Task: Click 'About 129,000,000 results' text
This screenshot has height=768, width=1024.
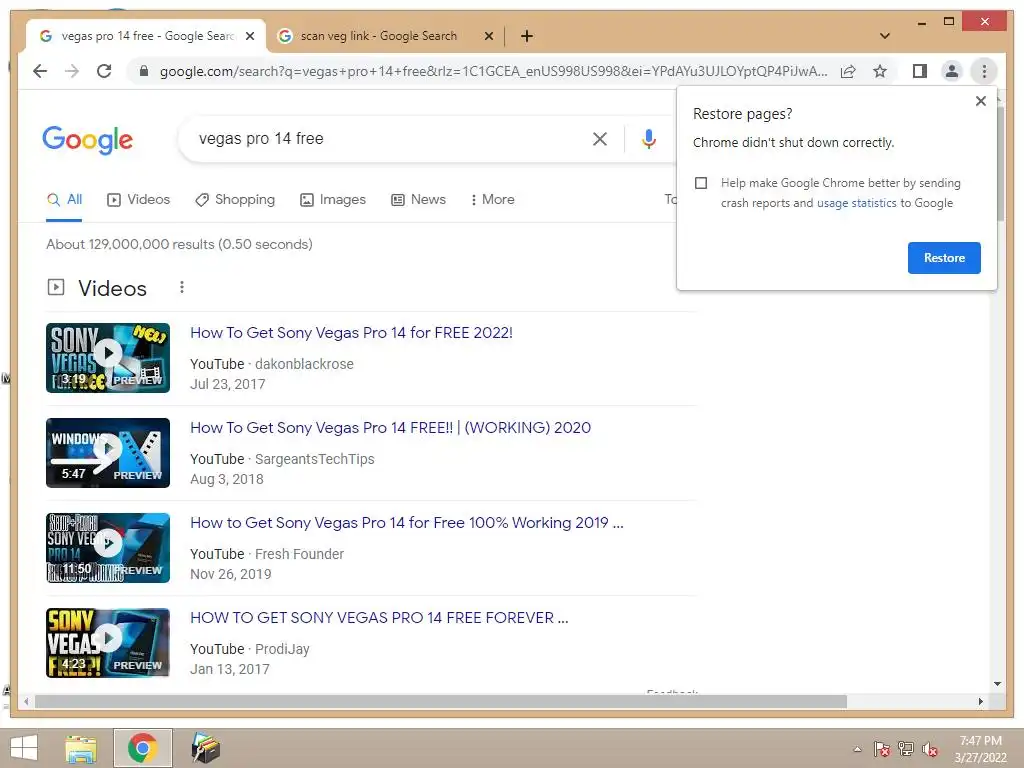Action: 179,244
